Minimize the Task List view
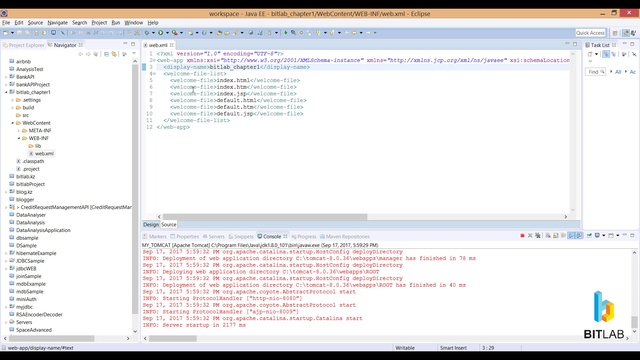This screenshot has width=640, height=360. [x=624, y=44]
